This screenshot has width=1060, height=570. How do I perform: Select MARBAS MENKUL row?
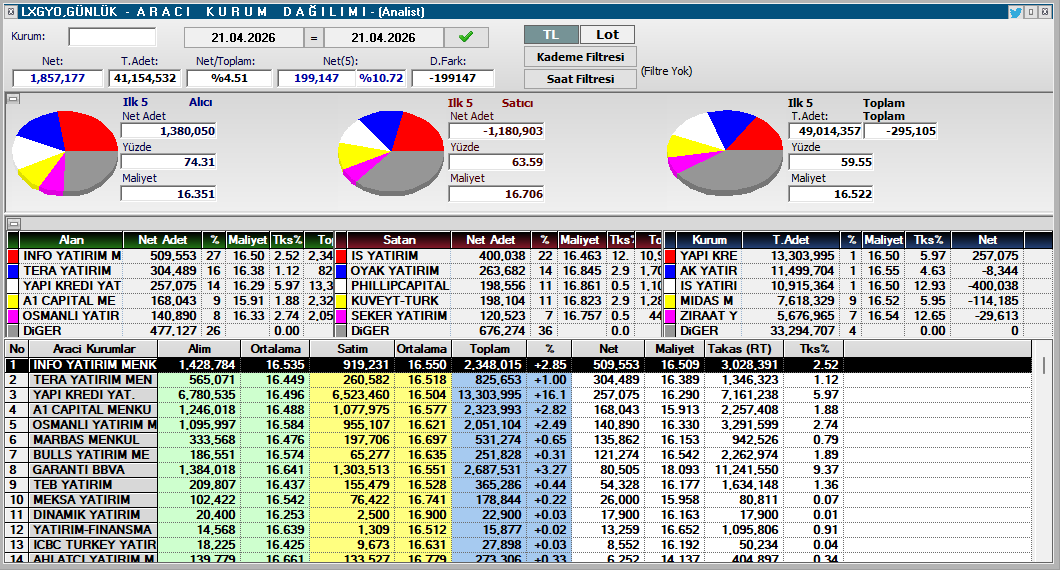[x=519, y=440]
